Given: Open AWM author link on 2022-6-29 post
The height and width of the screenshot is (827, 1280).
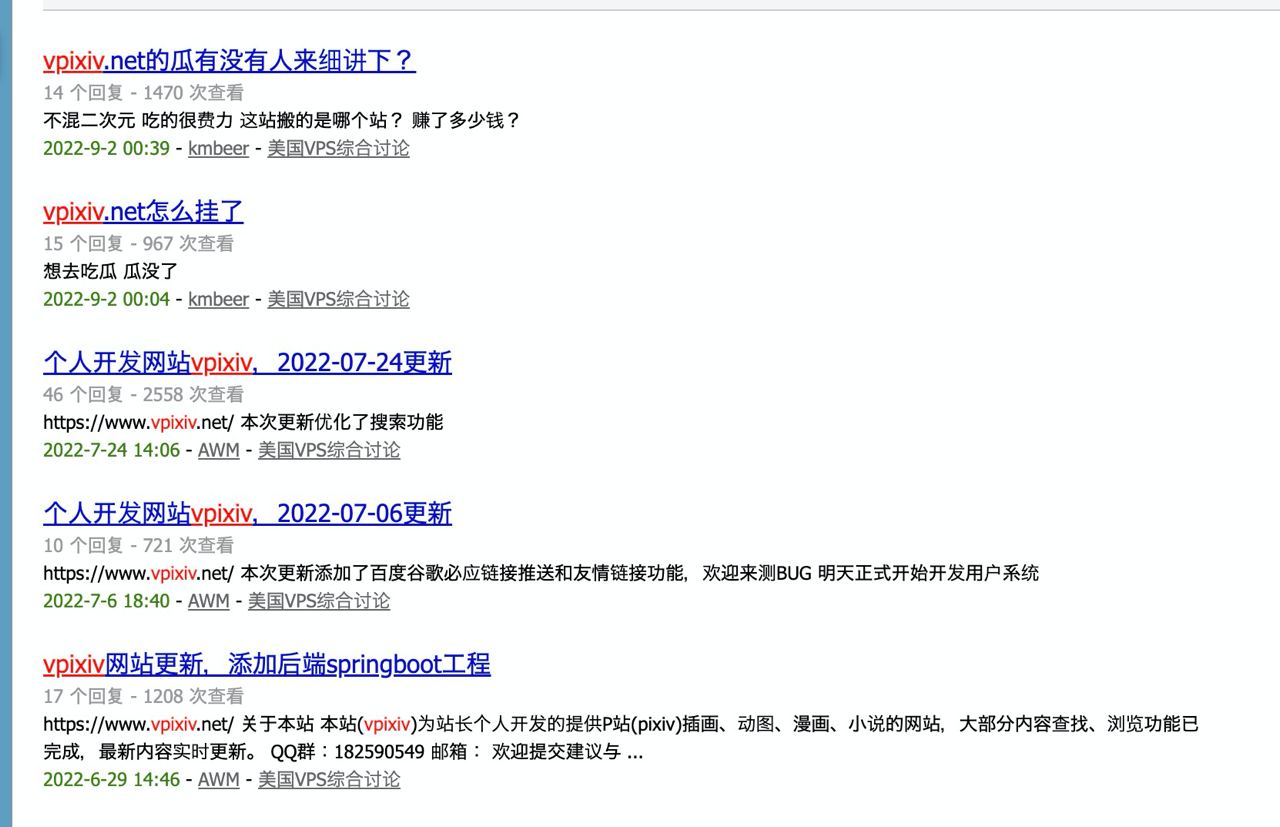Looking at the screenshot, I should [x=218, y=780].
